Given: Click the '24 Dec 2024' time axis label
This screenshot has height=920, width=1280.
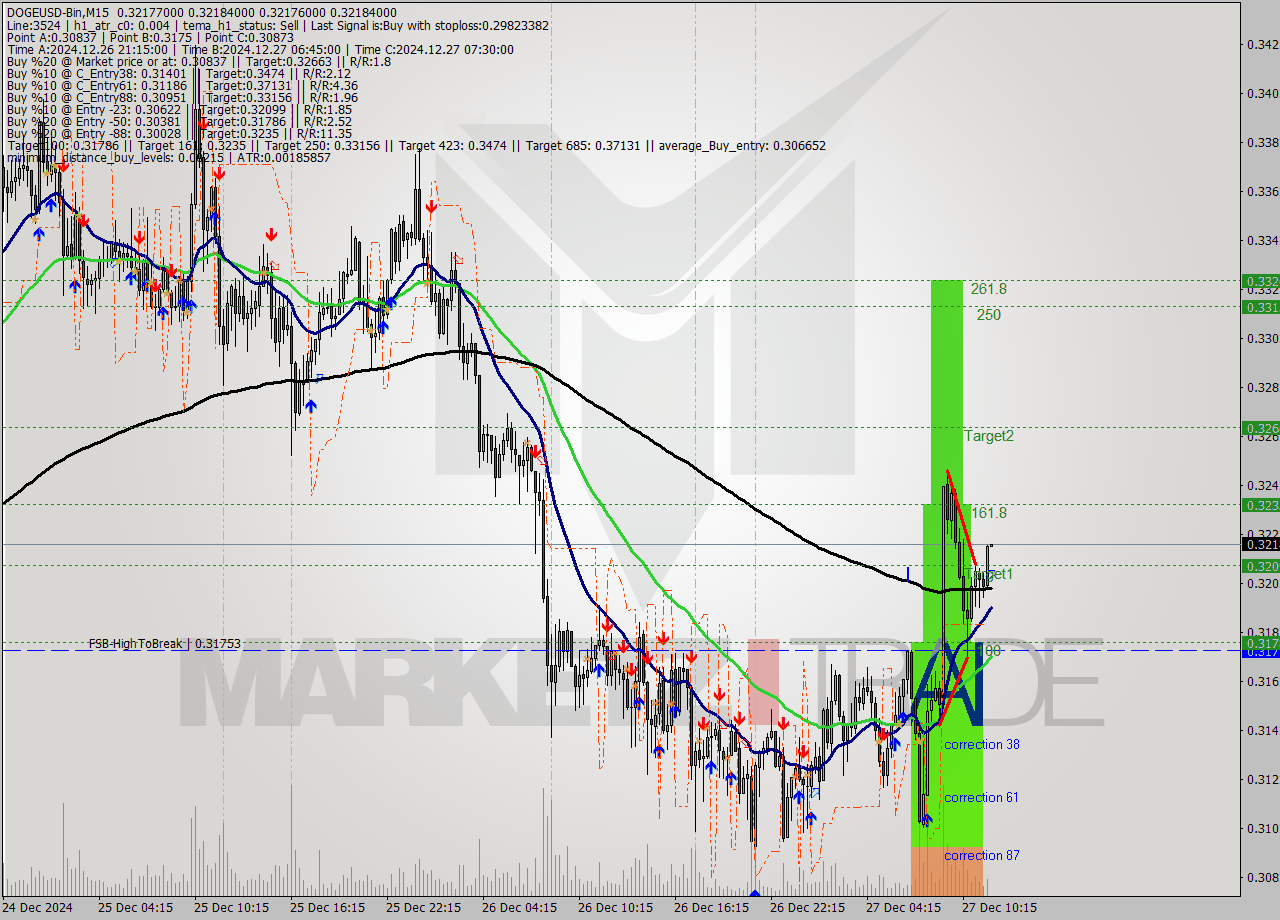Looking at the screenshot, I should pos(37,908).
